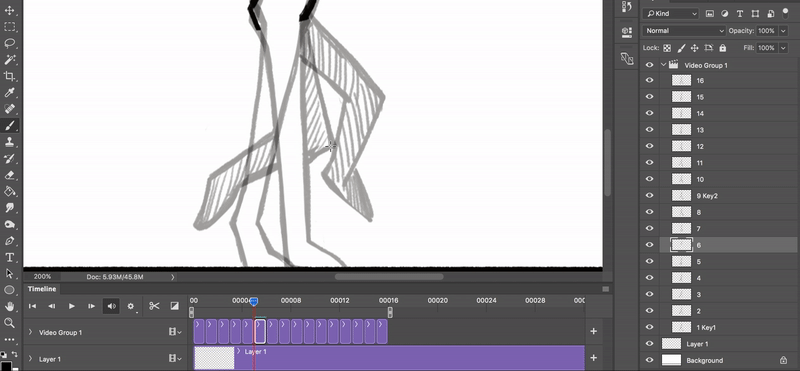The image size is (800, 371).
Task: Open the History panel icon
Action: pos(627,7)
